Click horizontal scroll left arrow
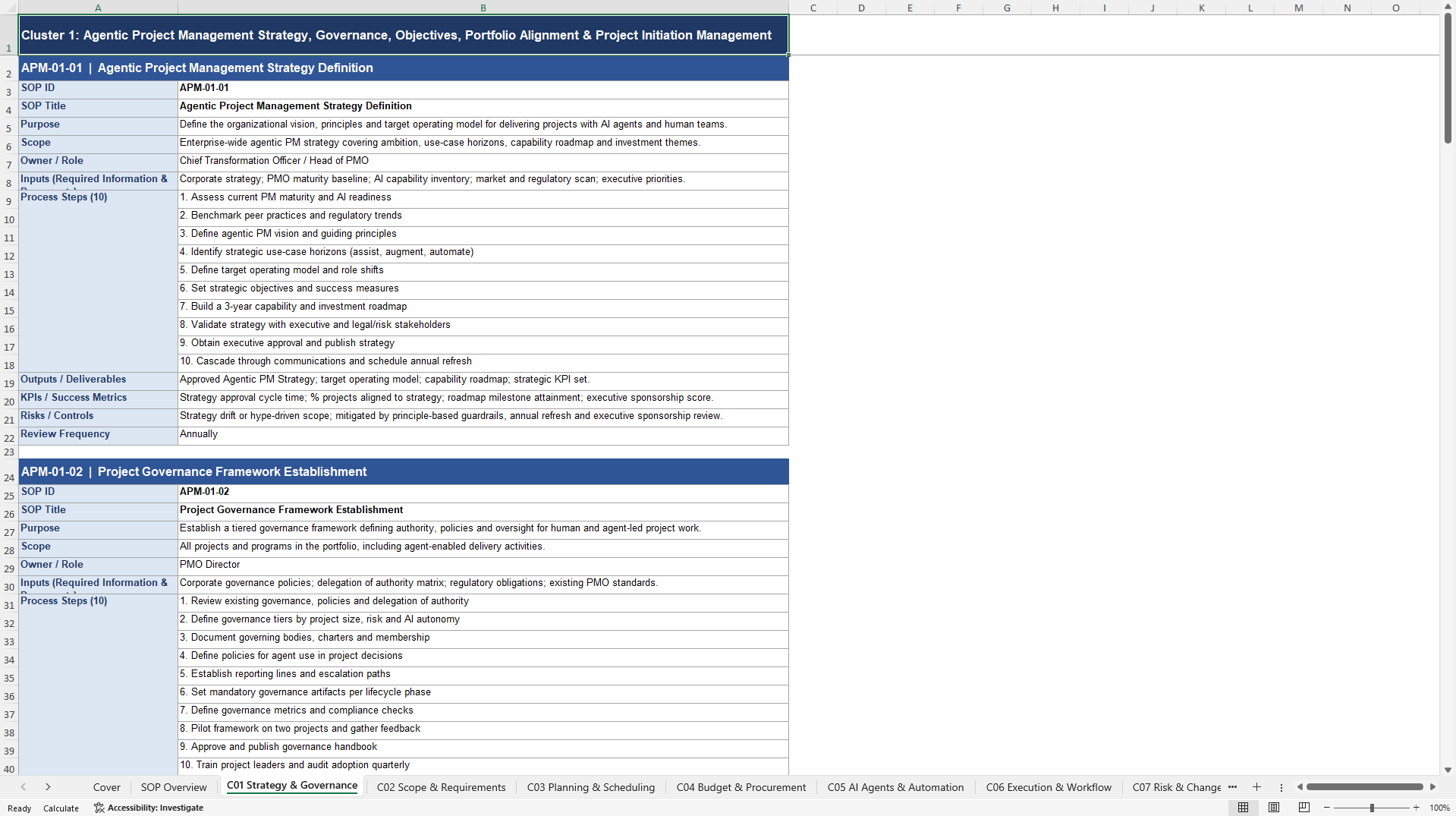 (x=1300, y=787)
